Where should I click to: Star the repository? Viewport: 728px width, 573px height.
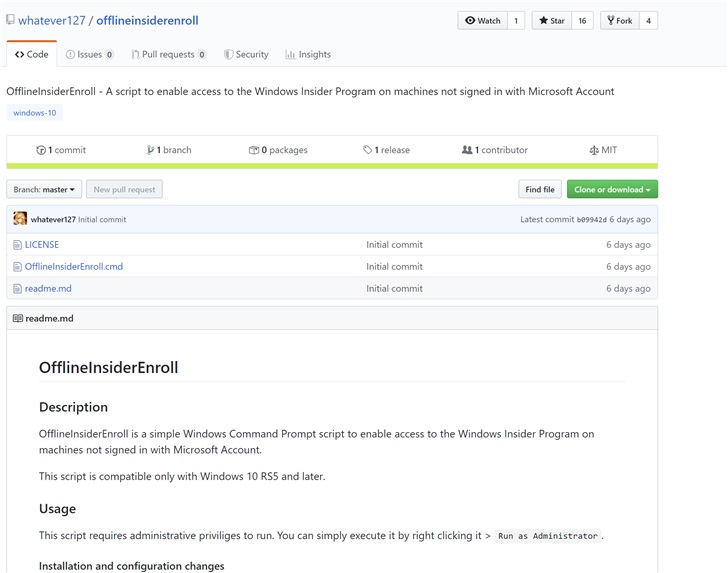click(552, 20)
